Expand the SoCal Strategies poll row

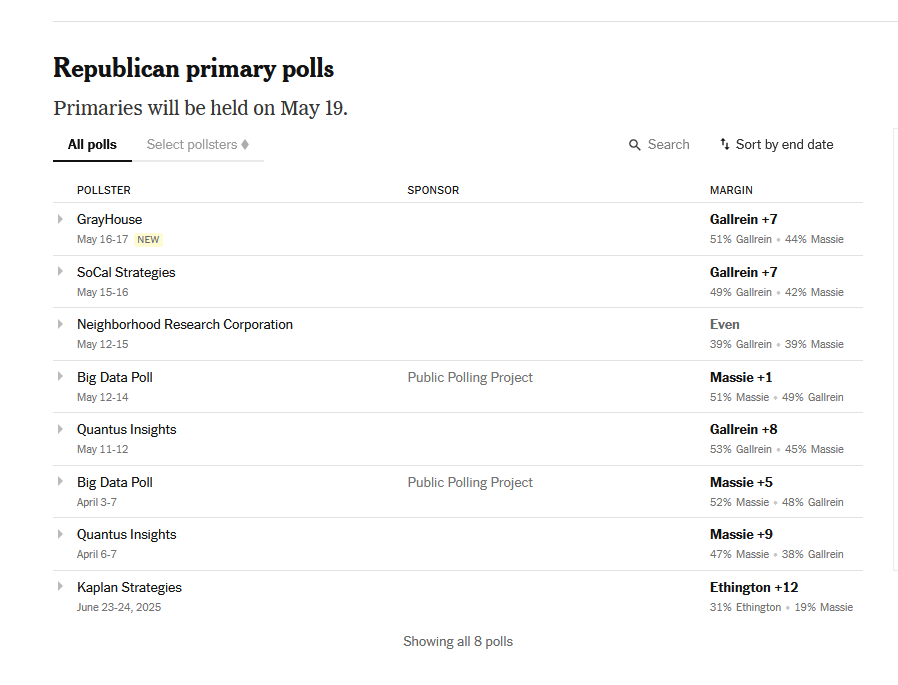(60, 271)
